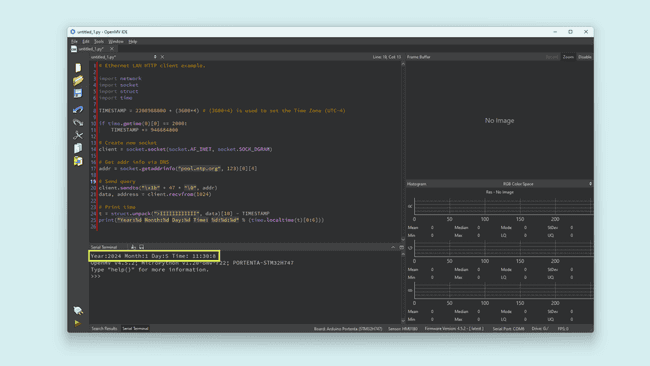Switch to the Search Results tab
The width and height of the screenshot is (650, 366).
(x=104, y=329)
